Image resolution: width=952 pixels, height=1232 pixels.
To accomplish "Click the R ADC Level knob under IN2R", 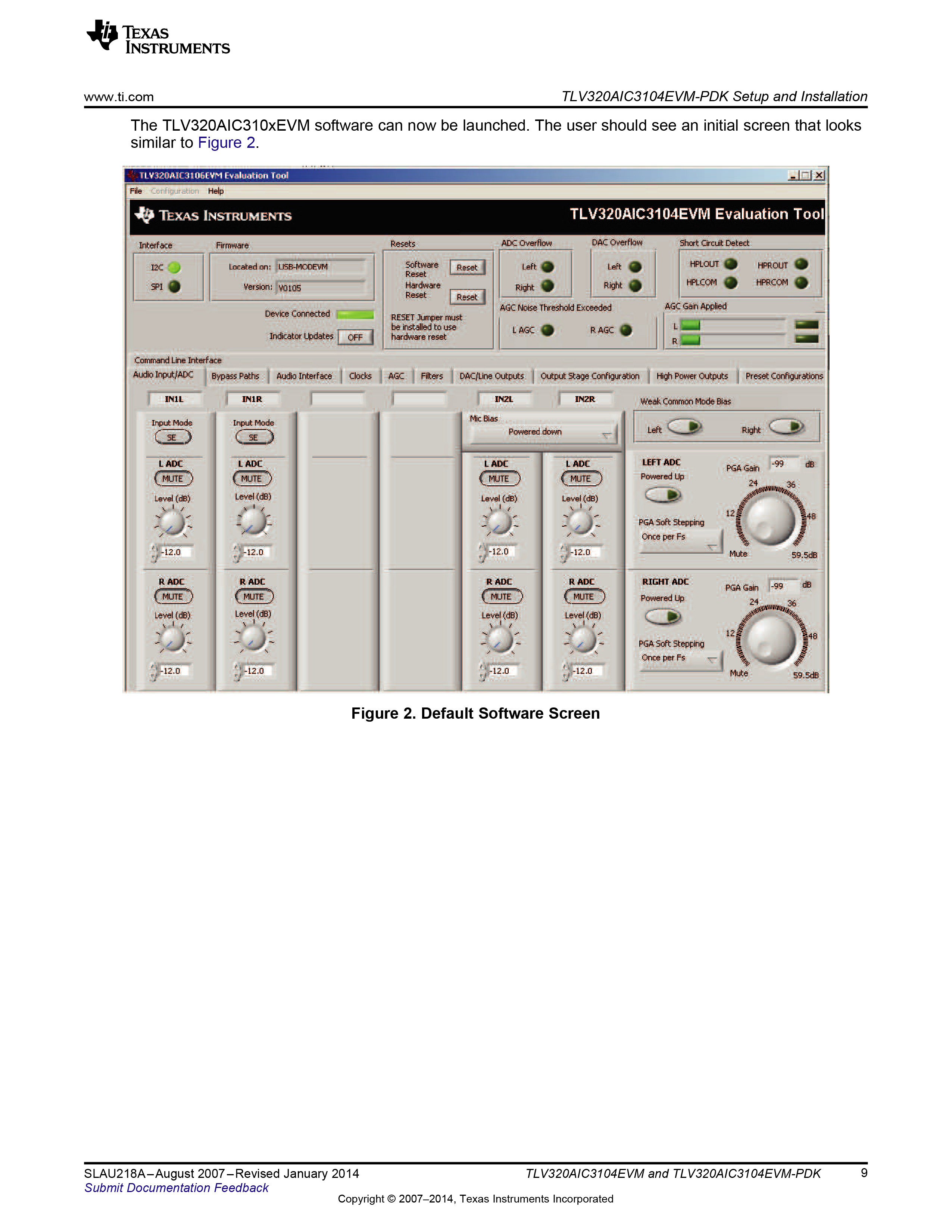I will coord(583,640).
